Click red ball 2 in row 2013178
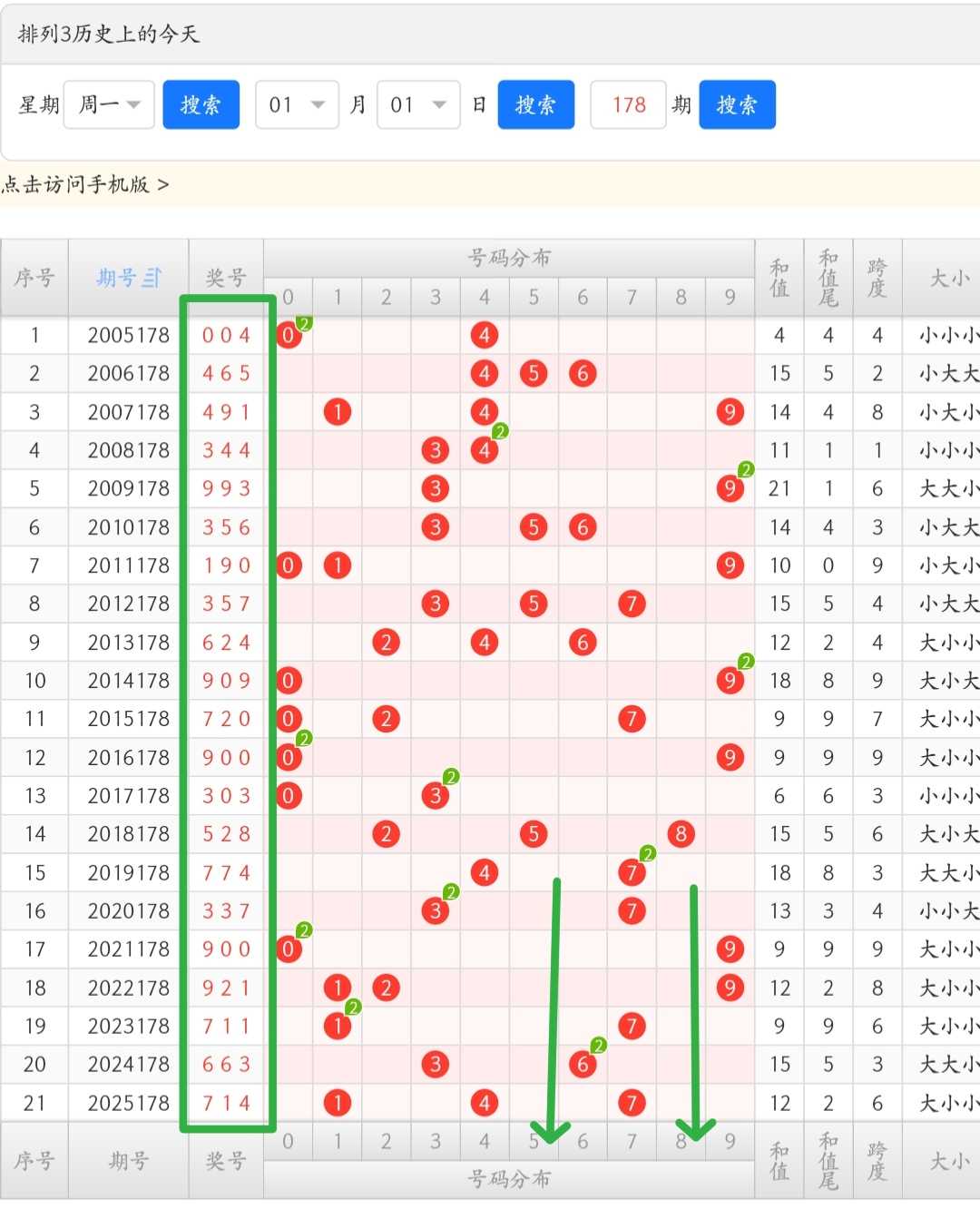Screen dimensions: 980x1209 (x=387, y=643)
